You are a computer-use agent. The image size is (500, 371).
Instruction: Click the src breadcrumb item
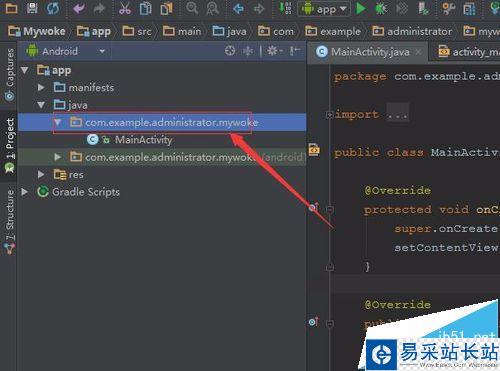(137, 31)
